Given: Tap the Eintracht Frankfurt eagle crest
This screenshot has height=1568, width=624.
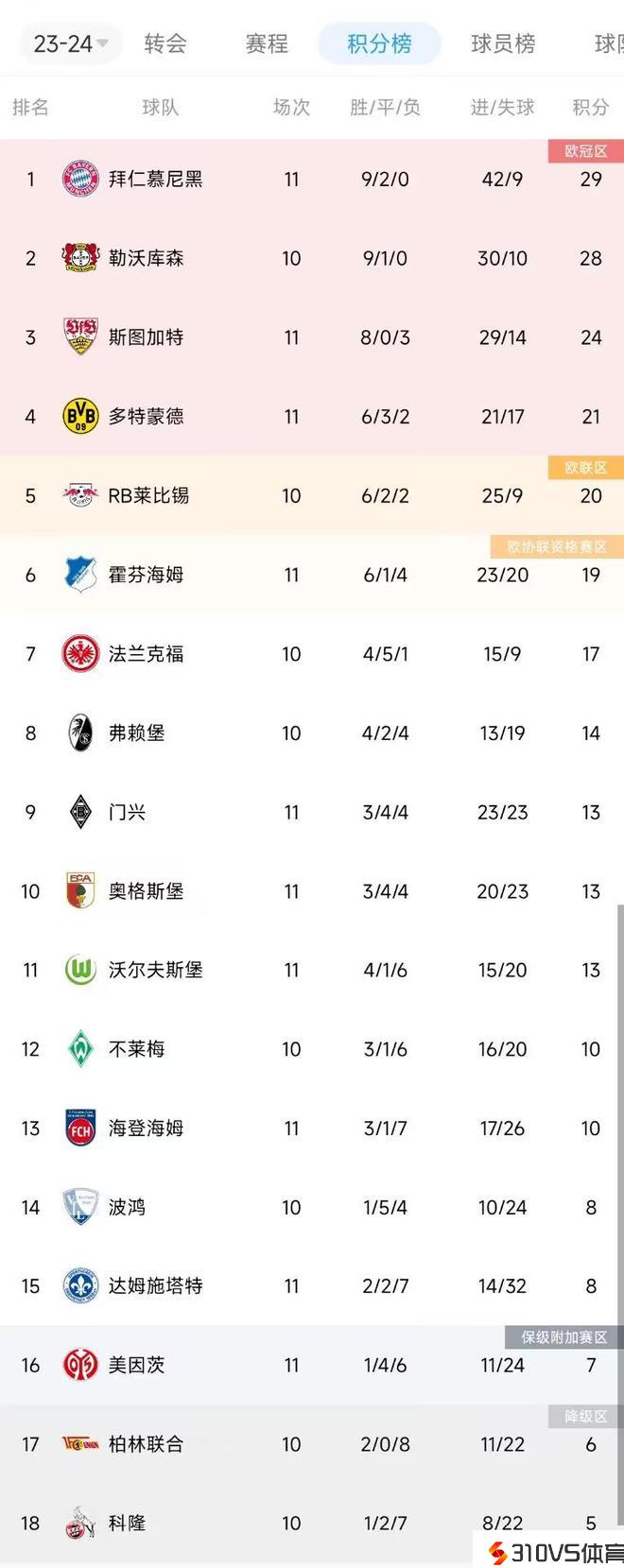Looking at the screenshot, I should coord(80,653).
